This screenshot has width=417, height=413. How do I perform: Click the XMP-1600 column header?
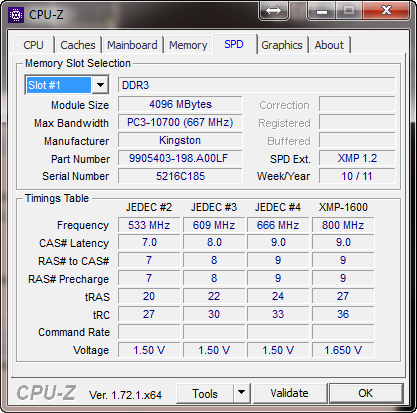point(343,207)
